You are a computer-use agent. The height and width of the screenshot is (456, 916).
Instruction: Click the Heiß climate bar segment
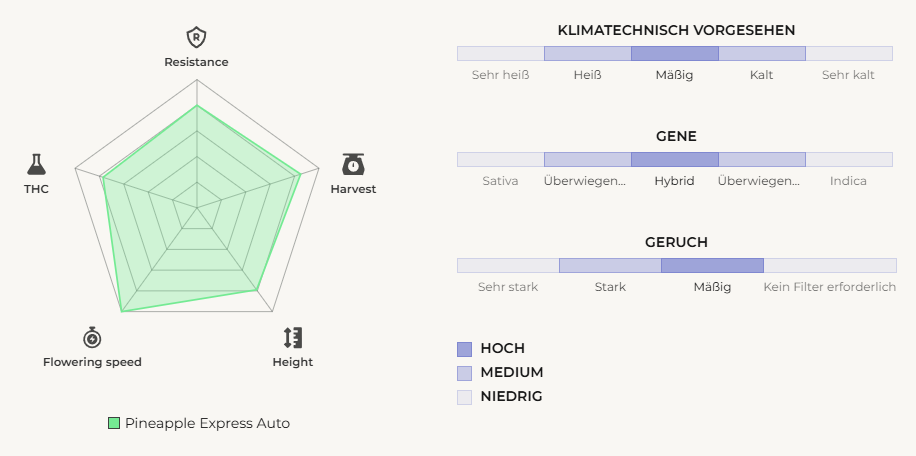pos(587,54)
